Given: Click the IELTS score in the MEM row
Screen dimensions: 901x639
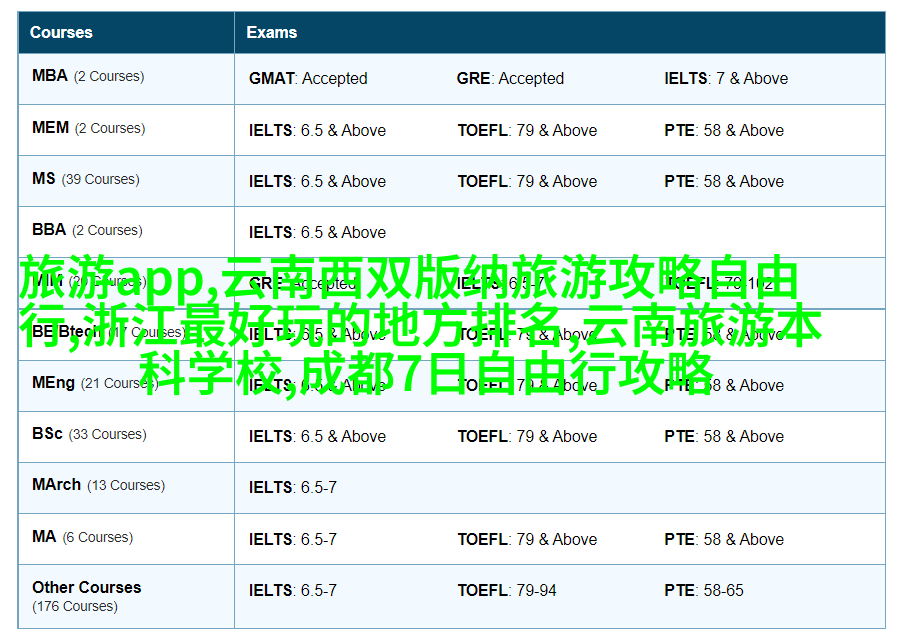Looking at the screenshot, I should [317, 130].
